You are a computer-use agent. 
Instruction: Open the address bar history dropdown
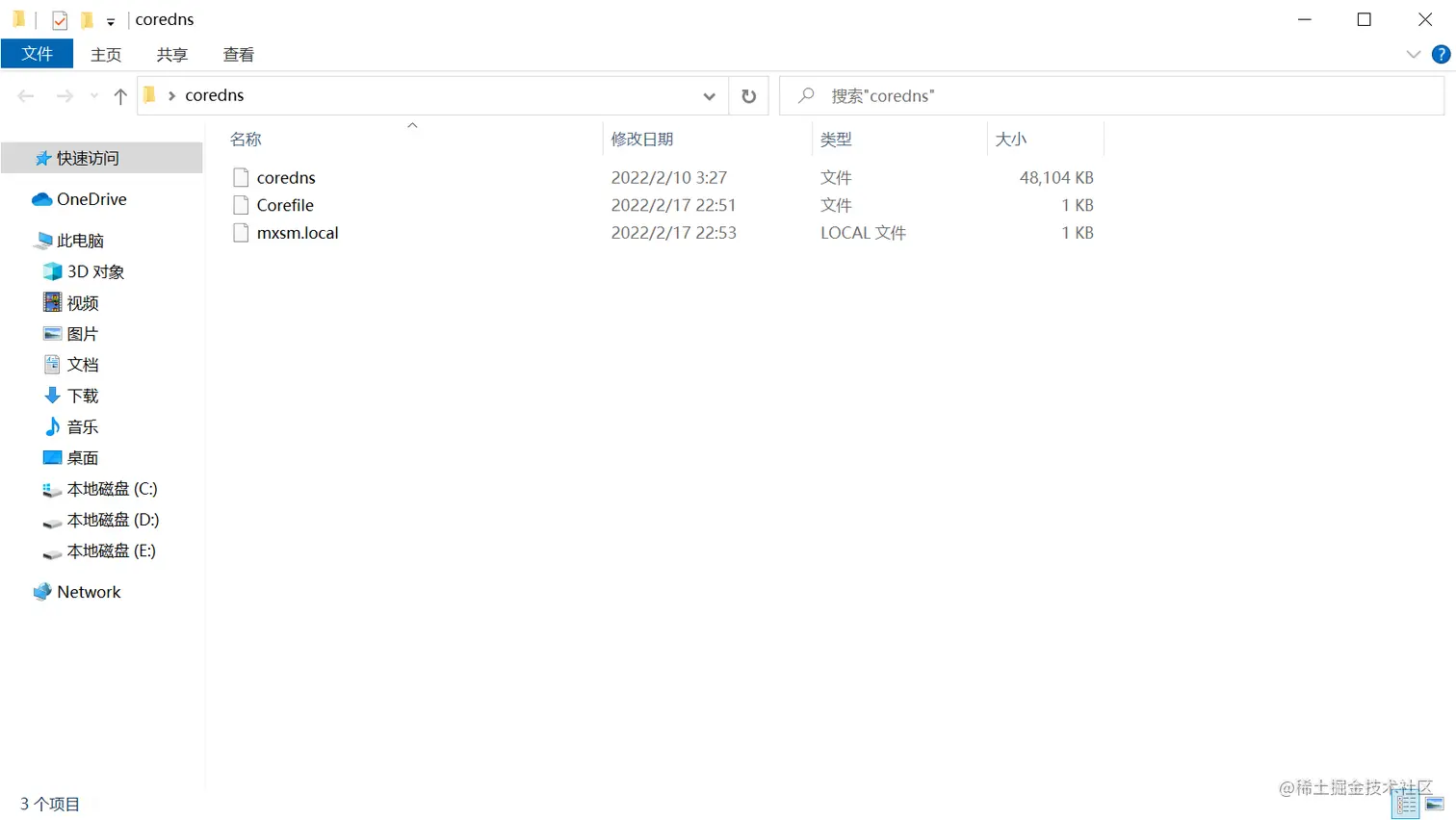pos(709,96)
